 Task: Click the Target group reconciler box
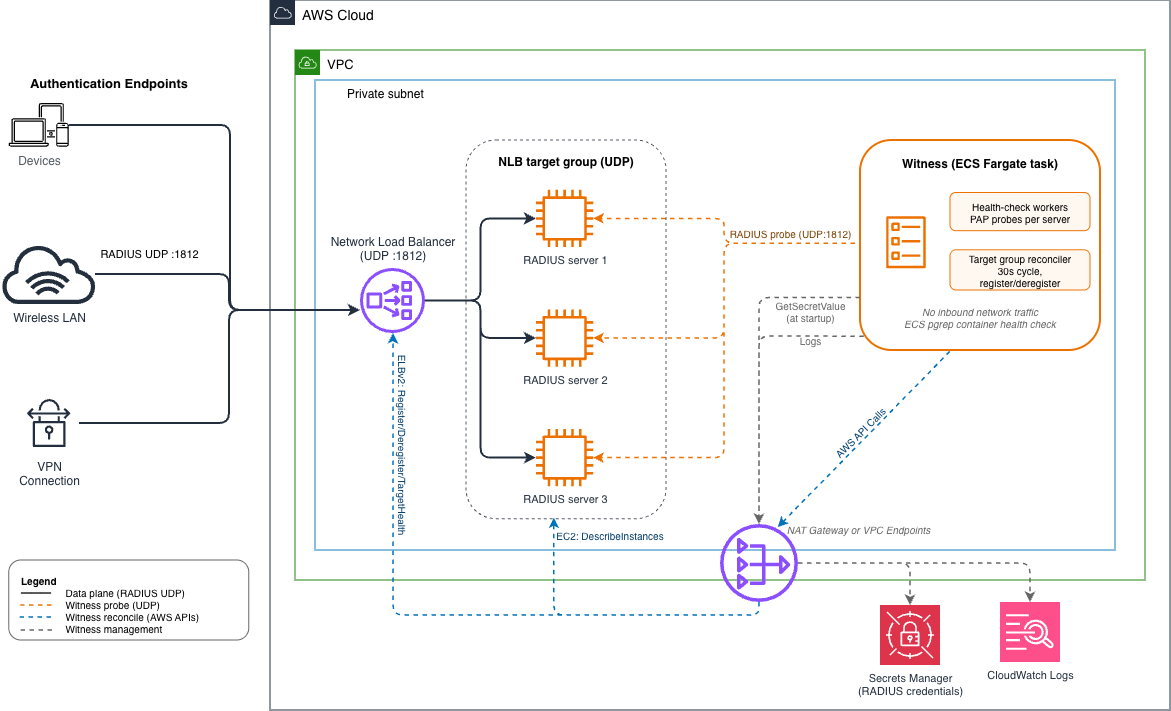pyautogui.click(x=1019, y=270)
